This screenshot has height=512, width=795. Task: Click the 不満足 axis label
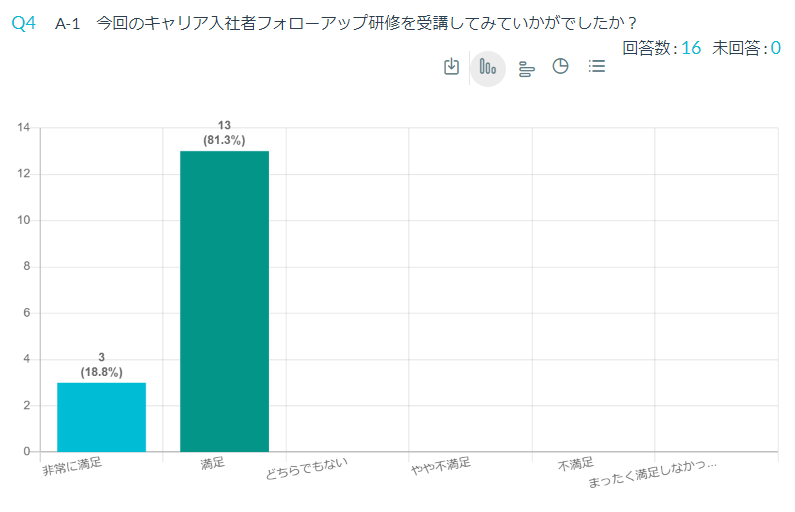coord(575,464)
